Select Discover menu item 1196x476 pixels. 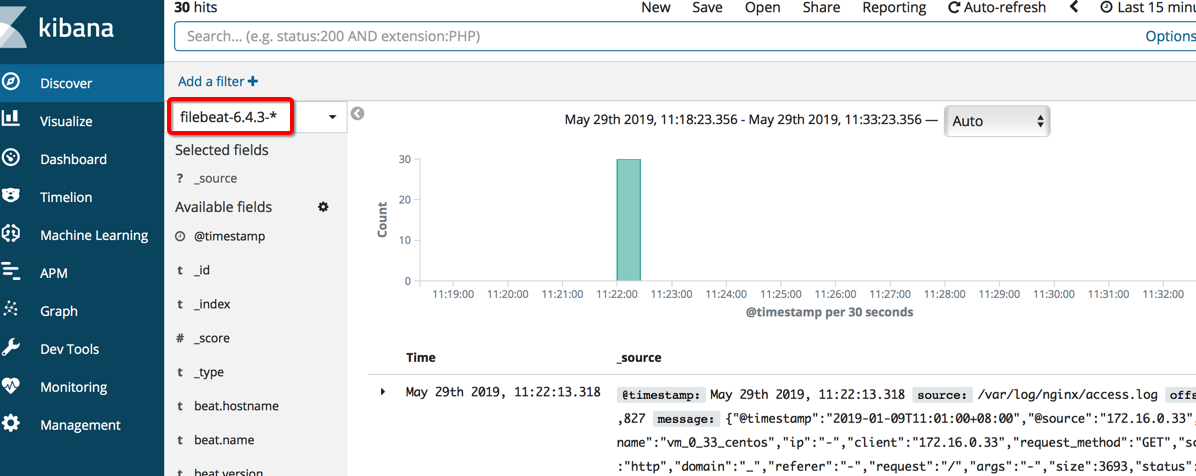(82, 83)
